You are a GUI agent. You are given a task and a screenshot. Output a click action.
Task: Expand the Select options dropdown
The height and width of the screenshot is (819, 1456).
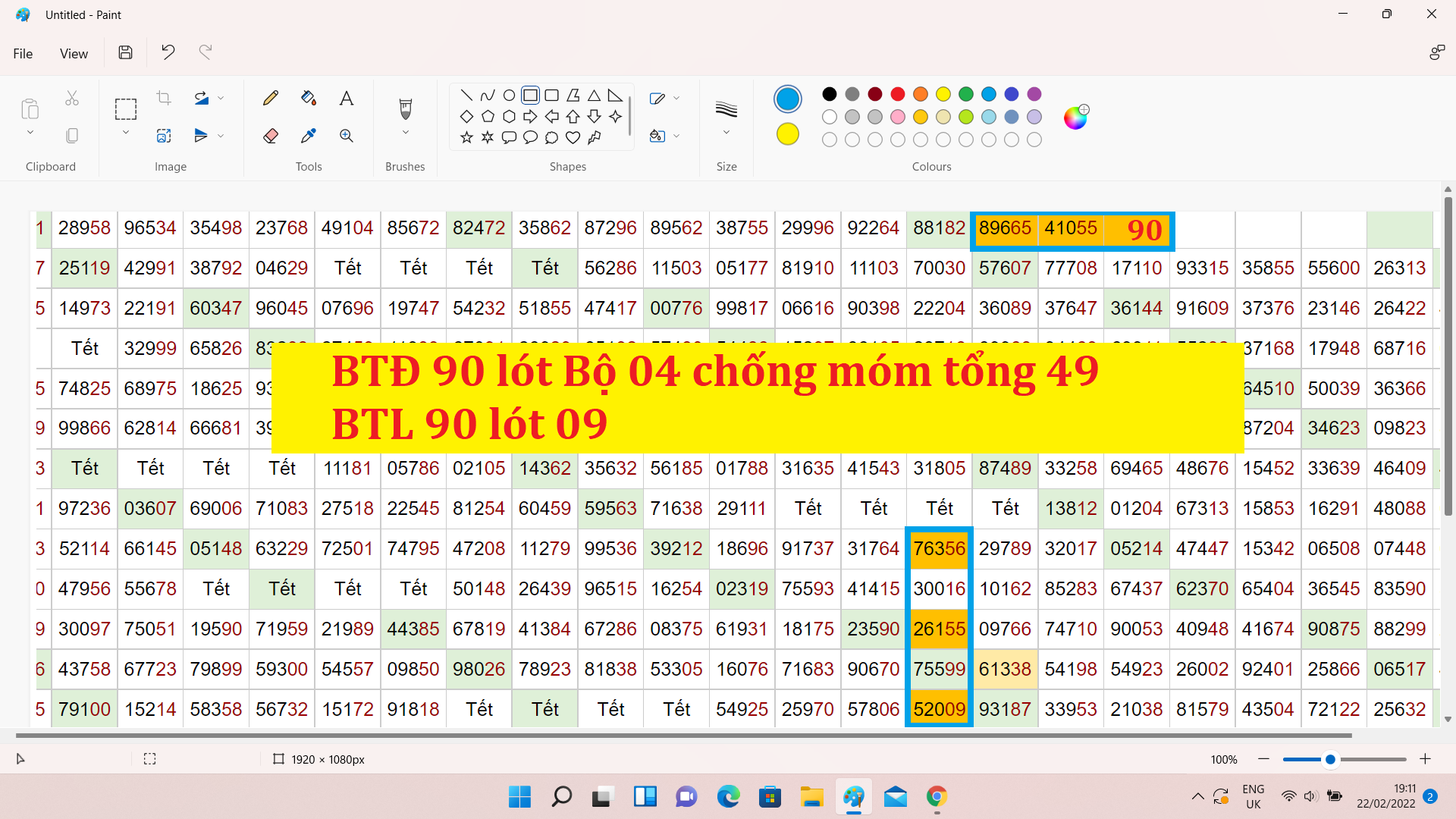[x=126, y=133]
